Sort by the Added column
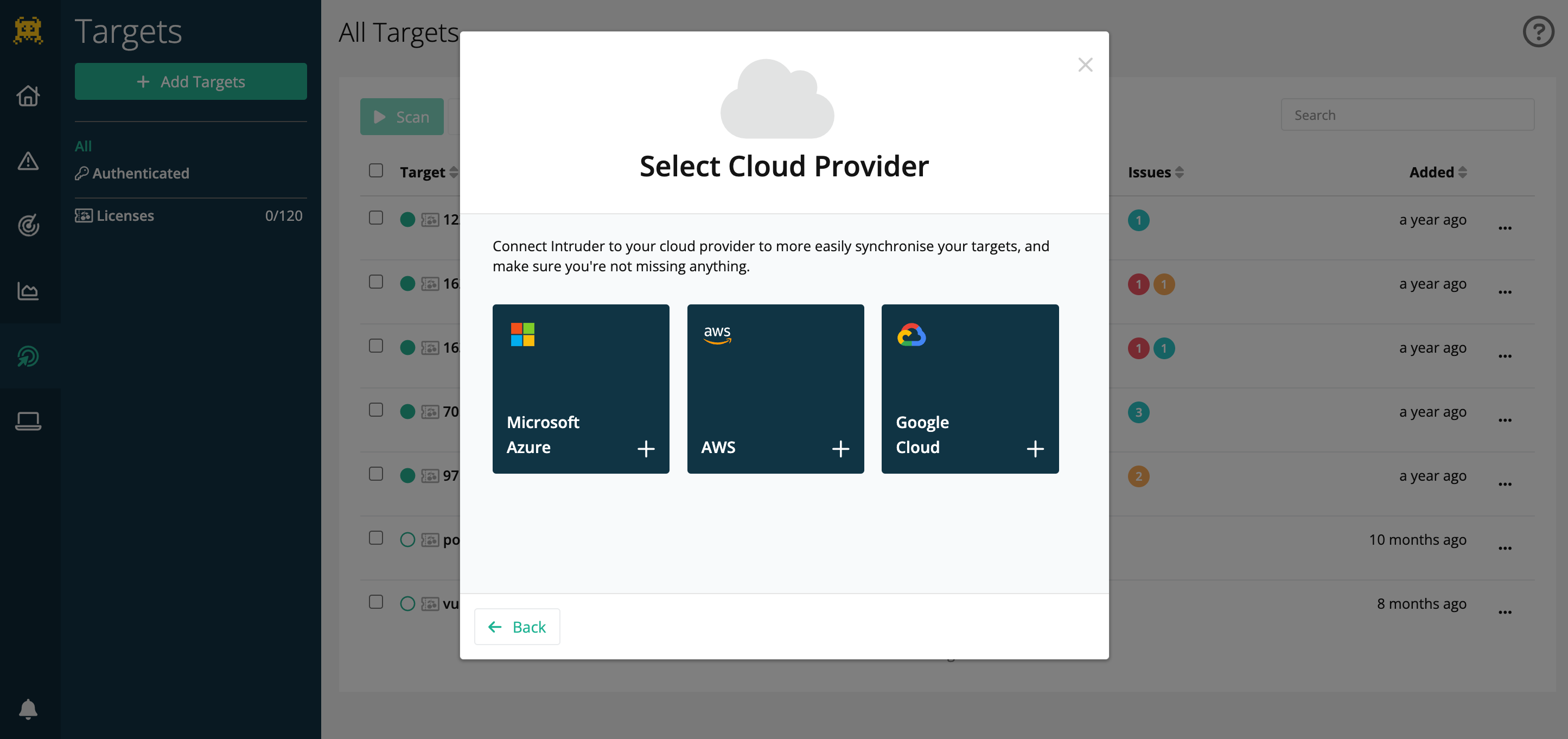The image size is (1568, 739). 1438,173
